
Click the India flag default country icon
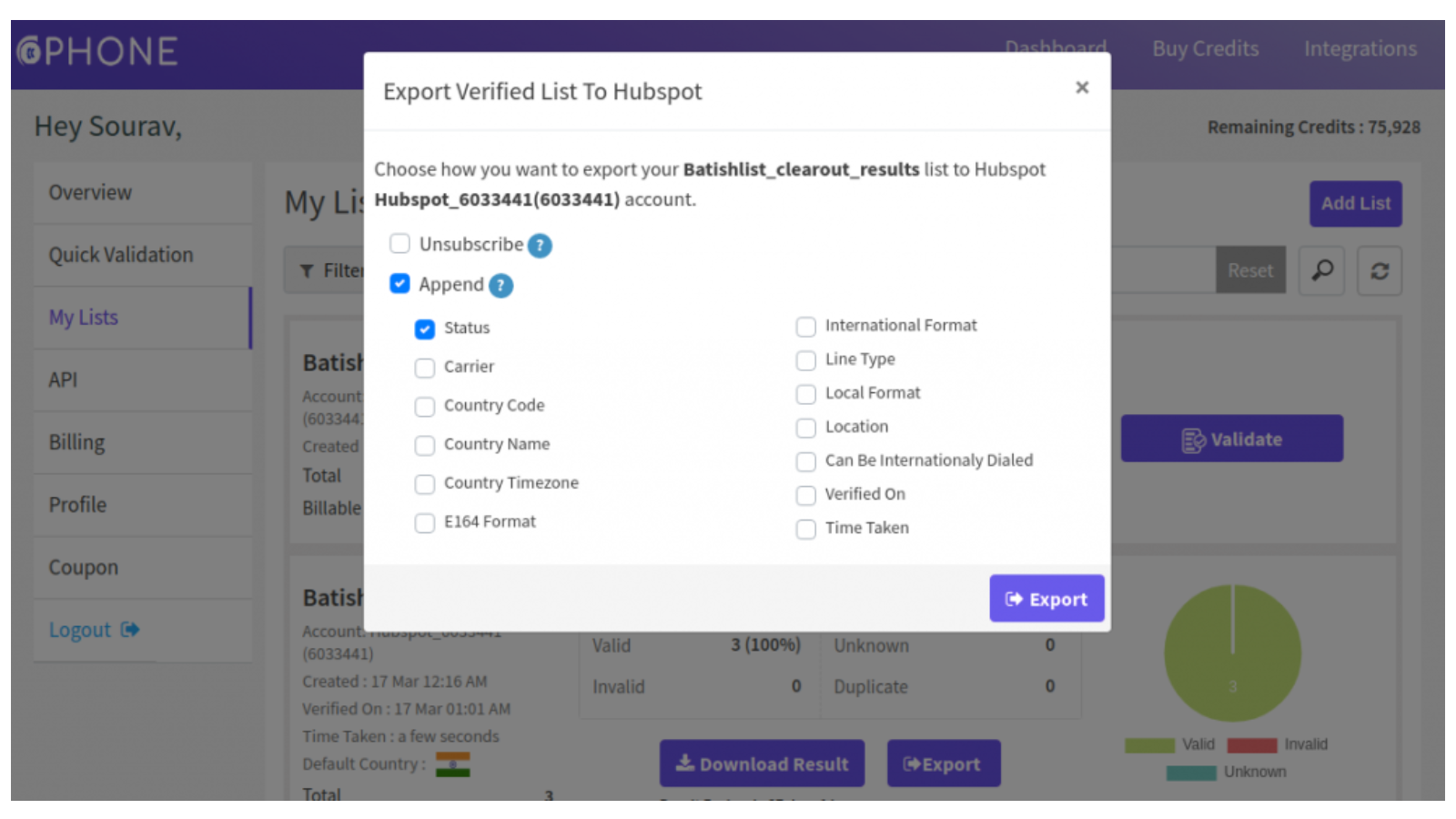click(452, 764)
